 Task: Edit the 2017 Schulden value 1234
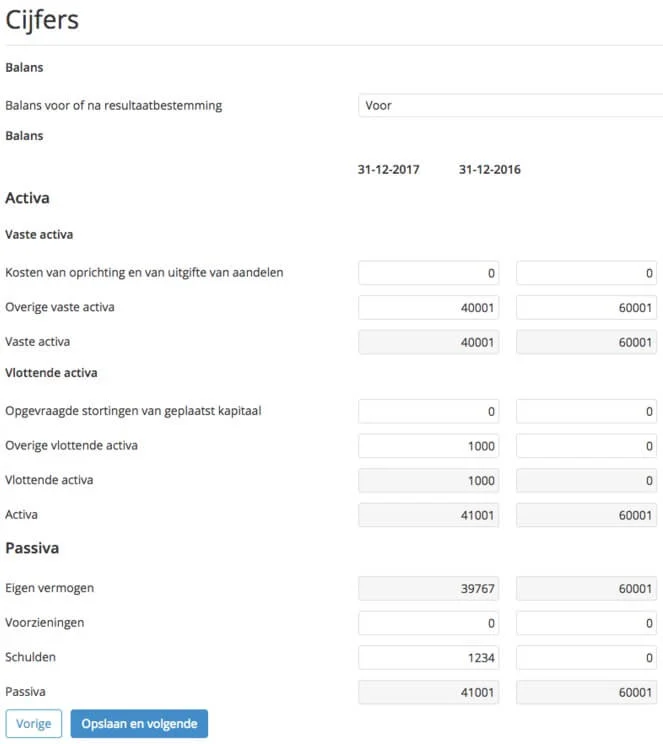point(429,658)
